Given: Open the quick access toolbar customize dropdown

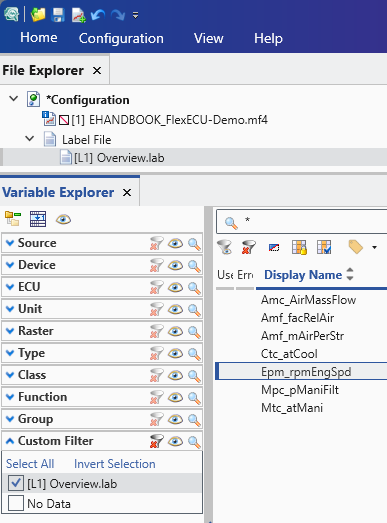Looking at the screenshot, I should point(135,15).
